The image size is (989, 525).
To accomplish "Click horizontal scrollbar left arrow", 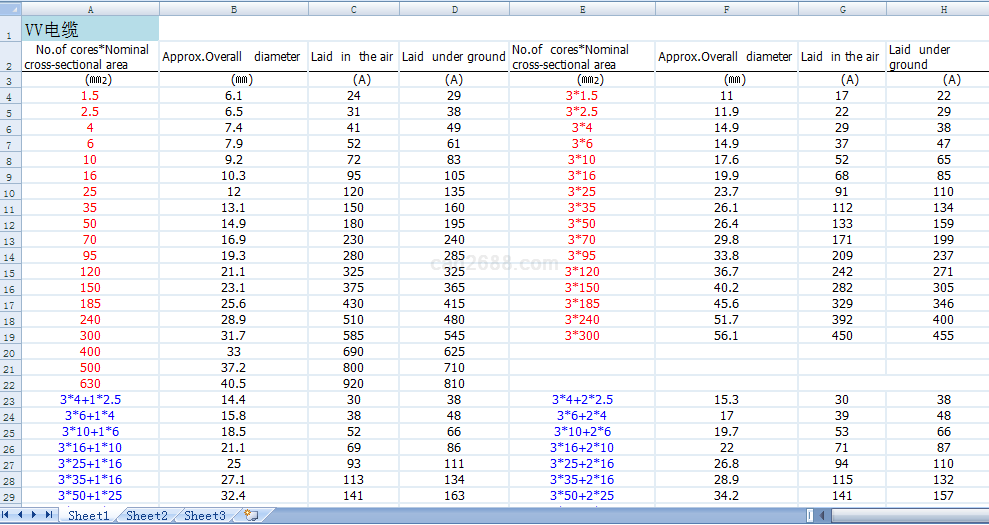I will coord(823,516).
